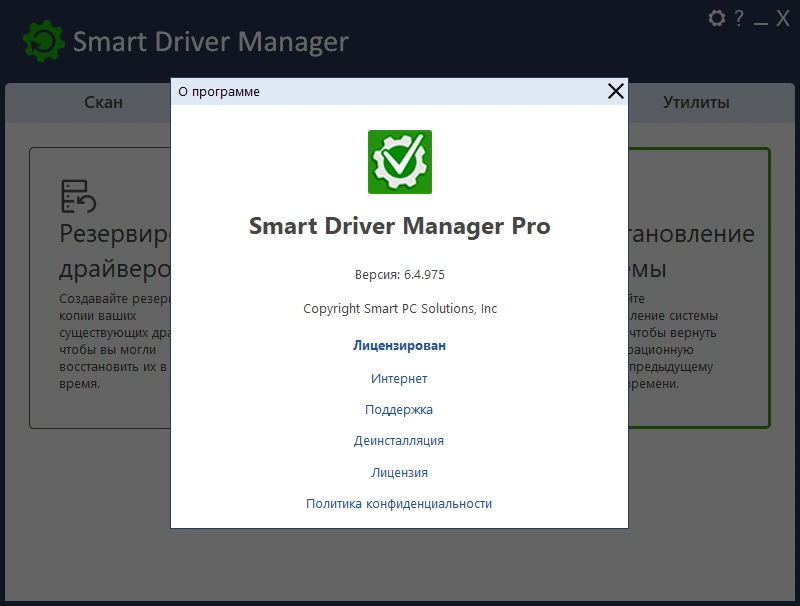Minimize the Smart Driver Manager window
The width and height of the screenshot is (800, 606).
pos(761,23)
